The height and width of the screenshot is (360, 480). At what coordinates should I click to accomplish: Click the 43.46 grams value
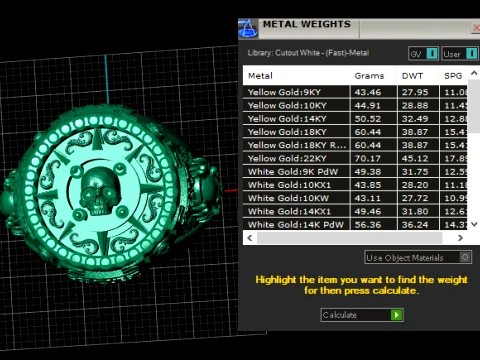(367, 92)
